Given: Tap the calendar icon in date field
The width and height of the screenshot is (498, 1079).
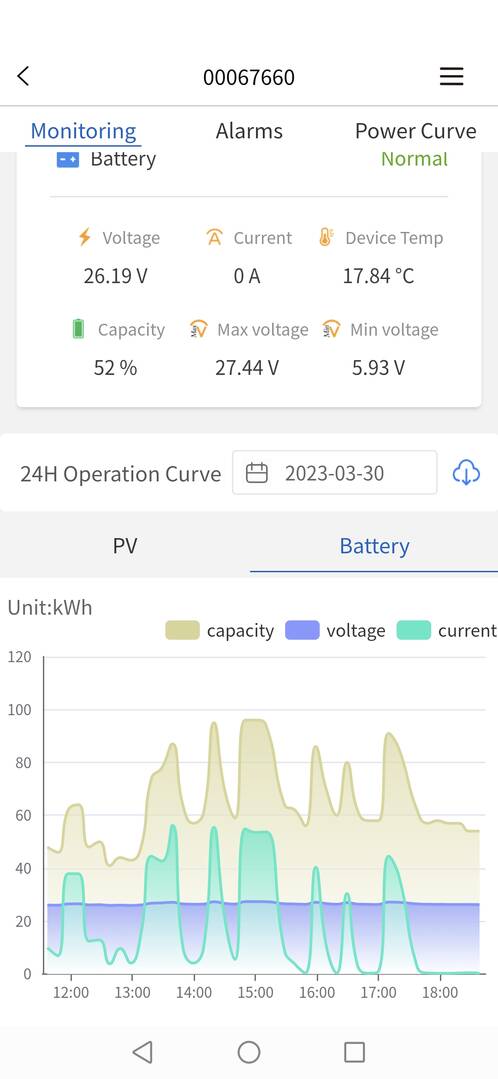Looking at the screenshot, I should click(257, 473).
